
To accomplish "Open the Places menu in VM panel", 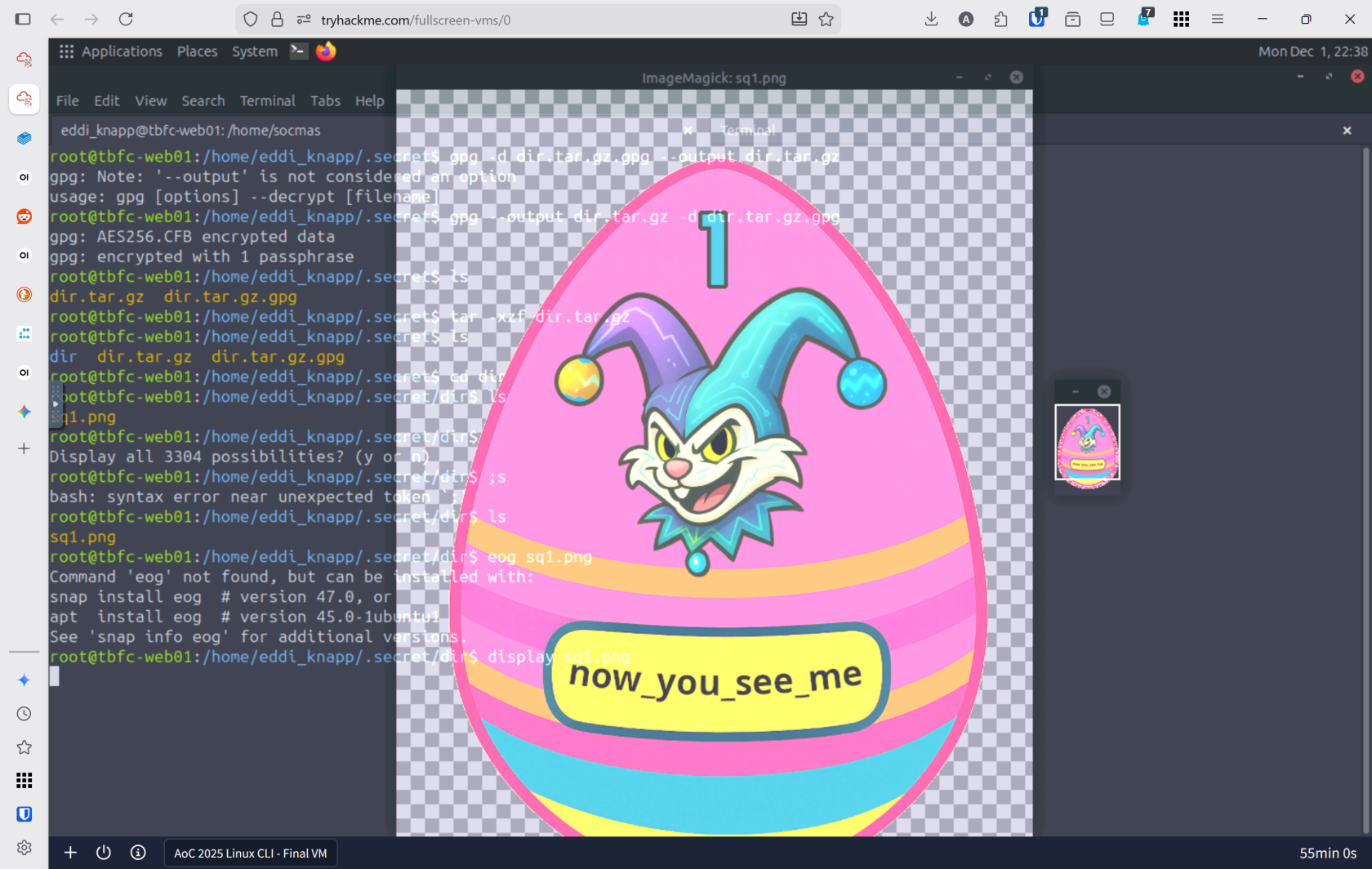I will tap(198, 51).
